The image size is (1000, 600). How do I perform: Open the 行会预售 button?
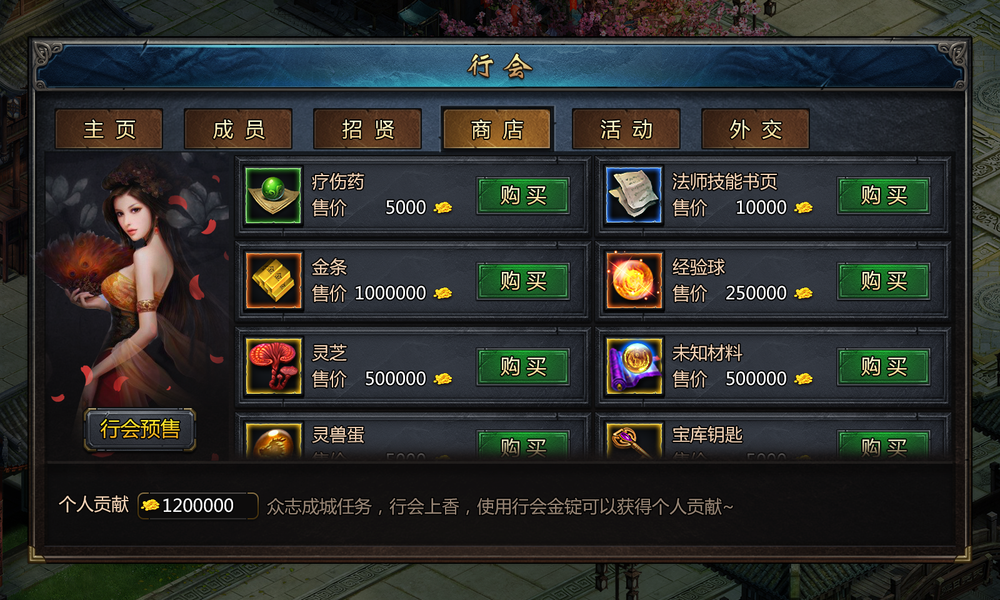tap(140, 429)
